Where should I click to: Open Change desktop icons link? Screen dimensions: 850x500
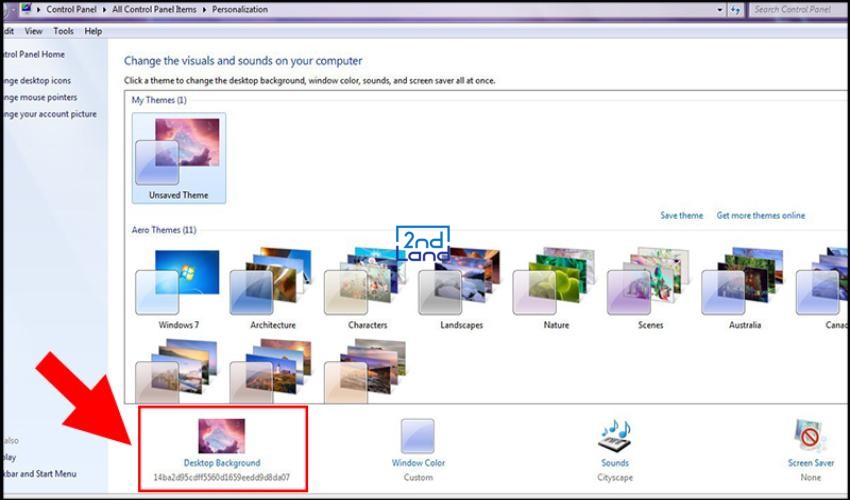[x=37, y=80]
